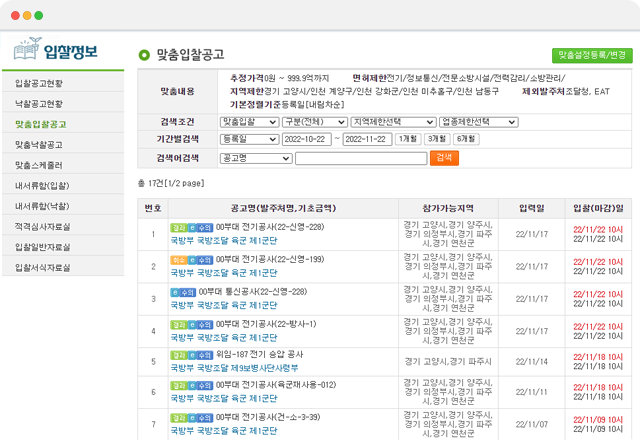This screenshot has width=640, height=440.
Task: Click e badge on 전기공사(육군재사용-012) row
Action: point(192,385)
